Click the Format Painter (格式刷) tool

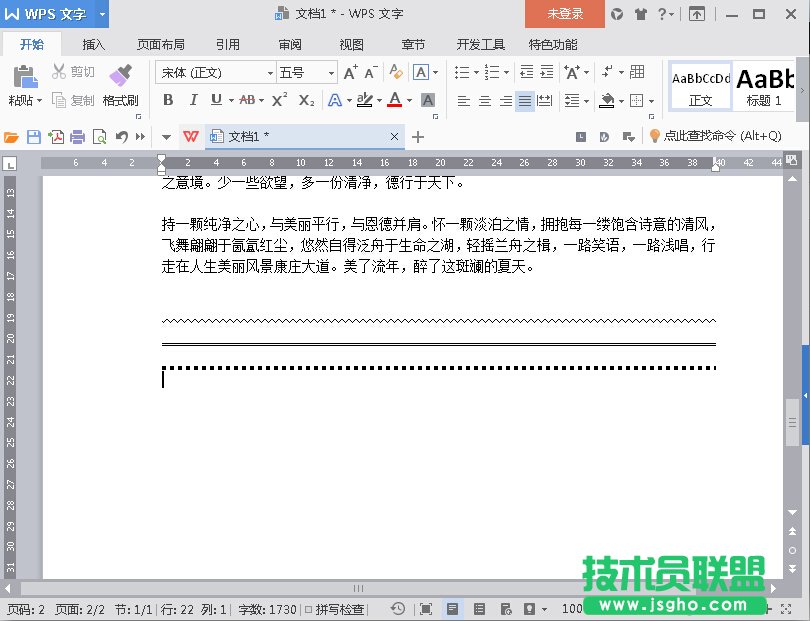point(120,85)
